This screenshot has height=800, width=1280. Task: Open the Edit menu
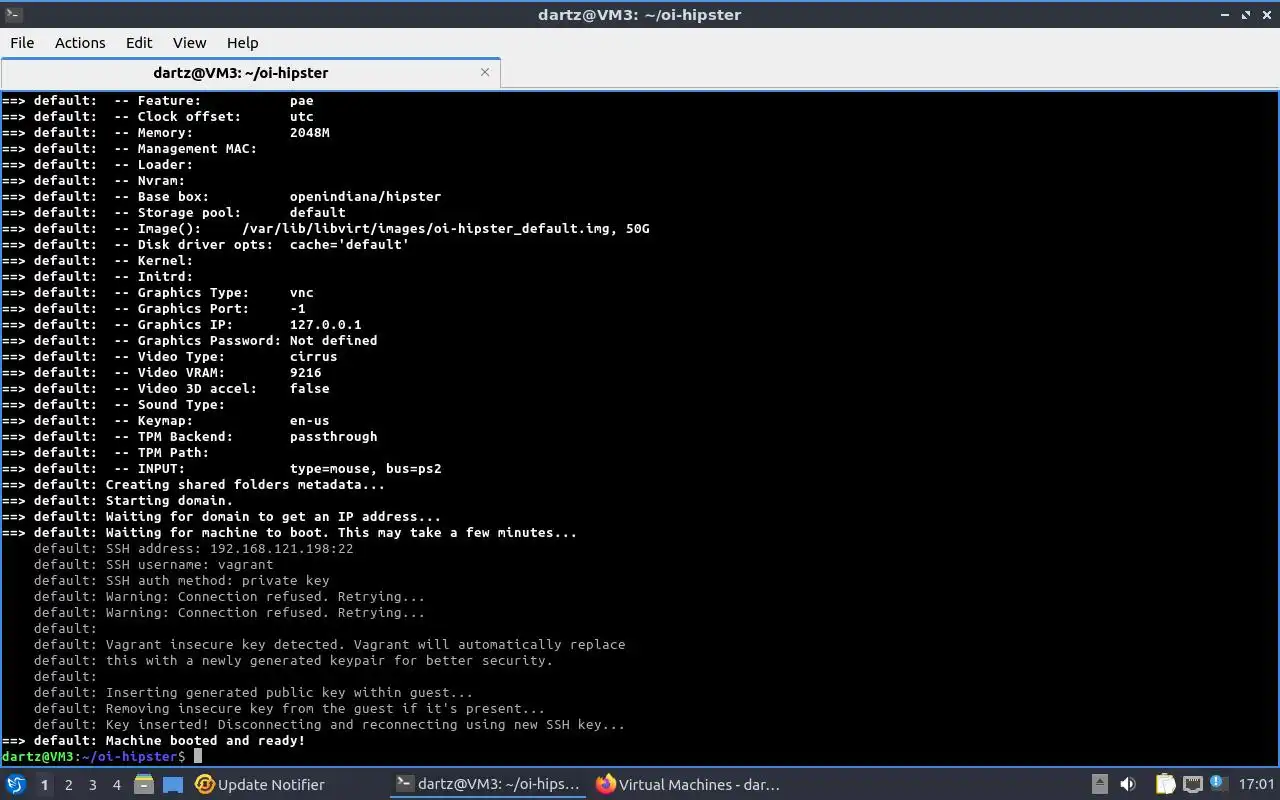click(139, 42)
